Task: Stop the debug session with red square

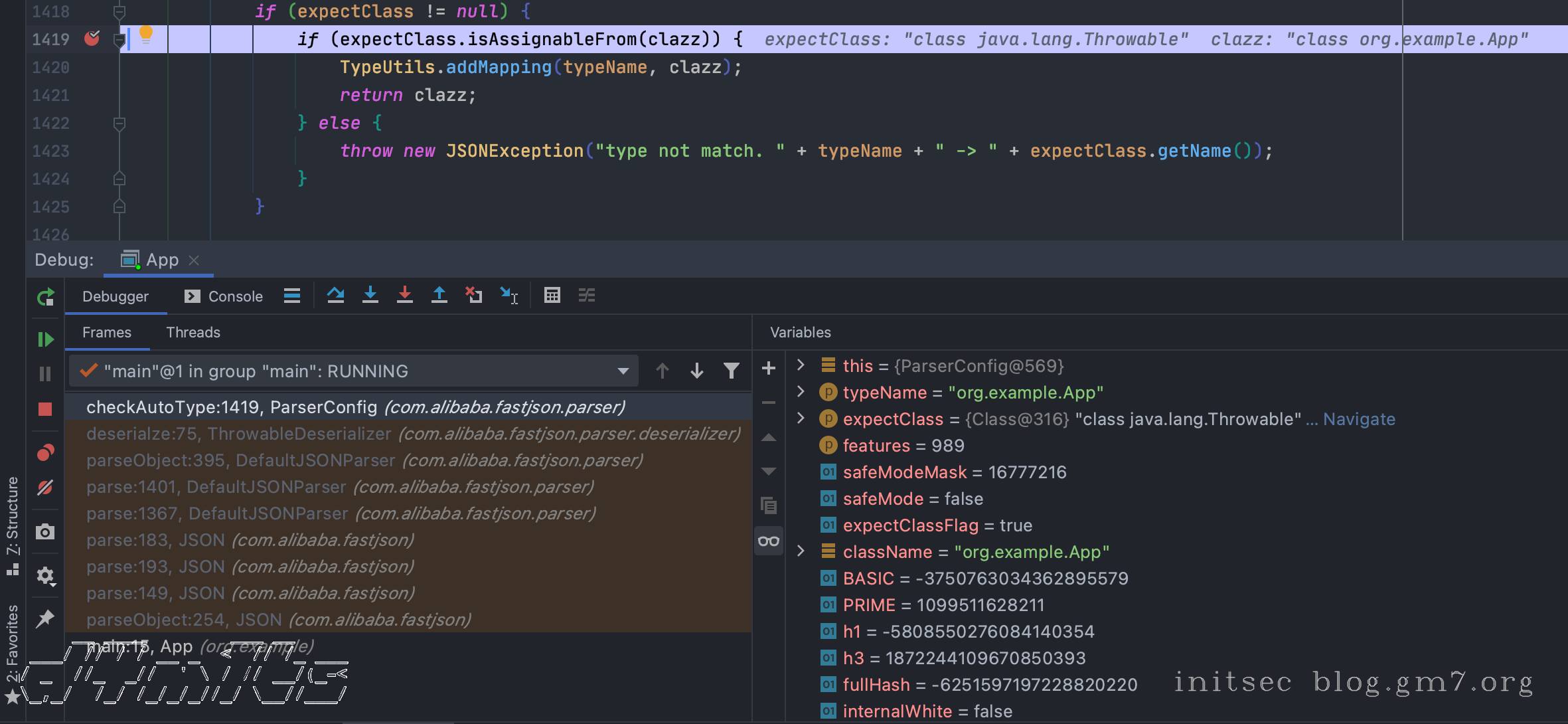Action: tap(45, 409)
